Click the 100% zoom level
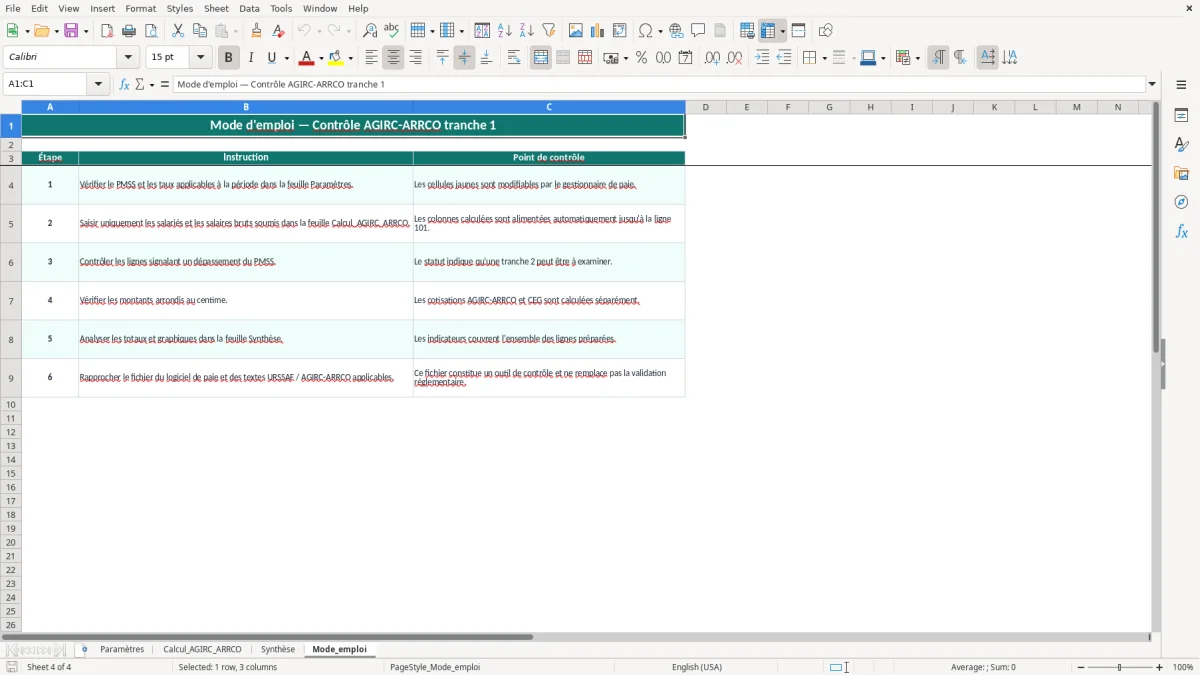 click(x=1183, y=667)
